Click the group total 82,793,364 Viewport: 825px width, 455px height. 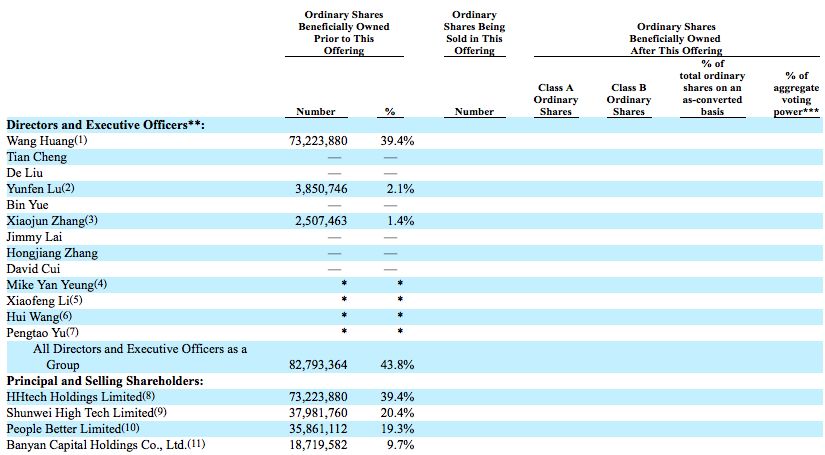pos(318,365)
